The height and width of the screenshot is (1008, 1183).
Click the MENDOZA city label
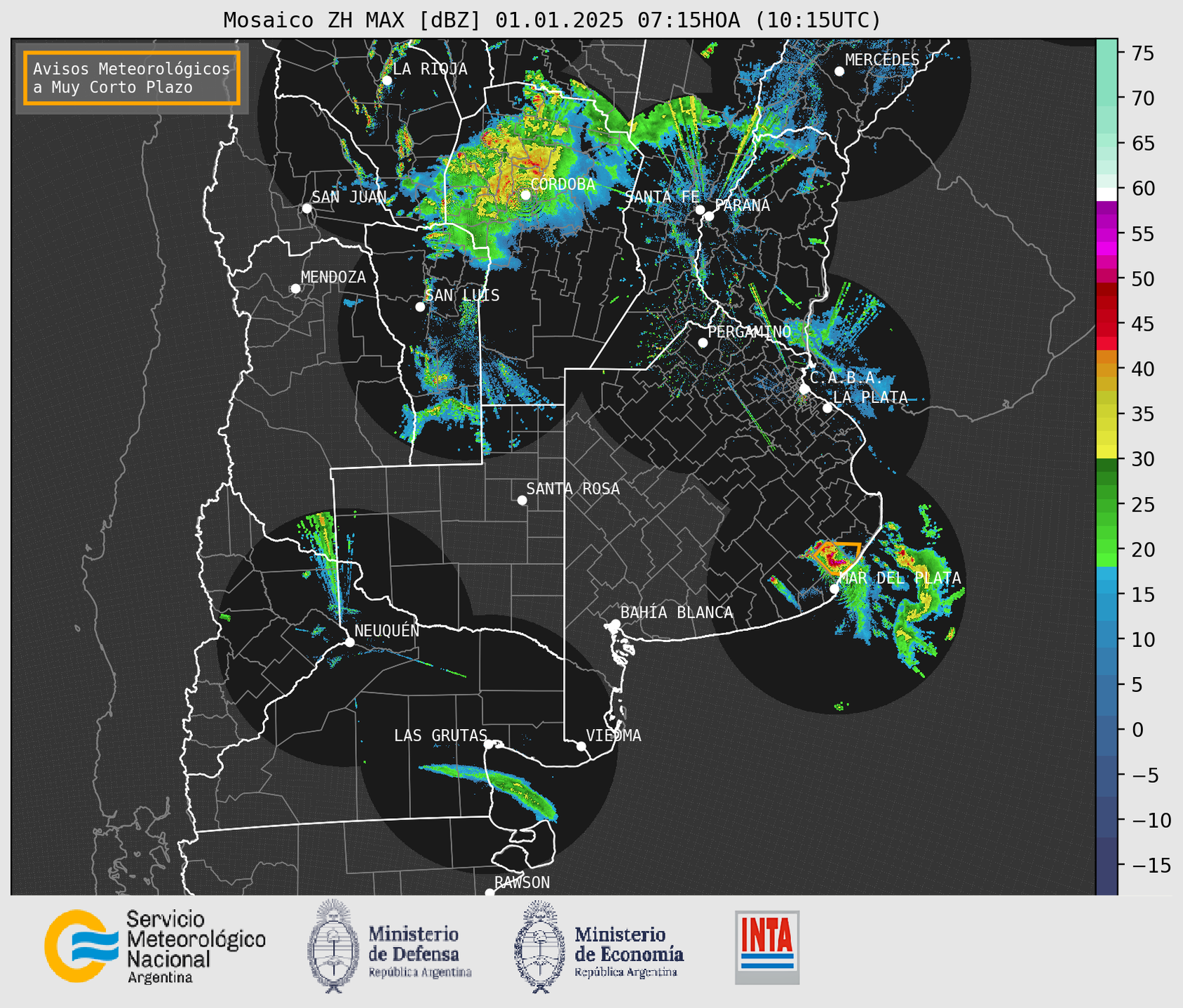click(333, 277)
